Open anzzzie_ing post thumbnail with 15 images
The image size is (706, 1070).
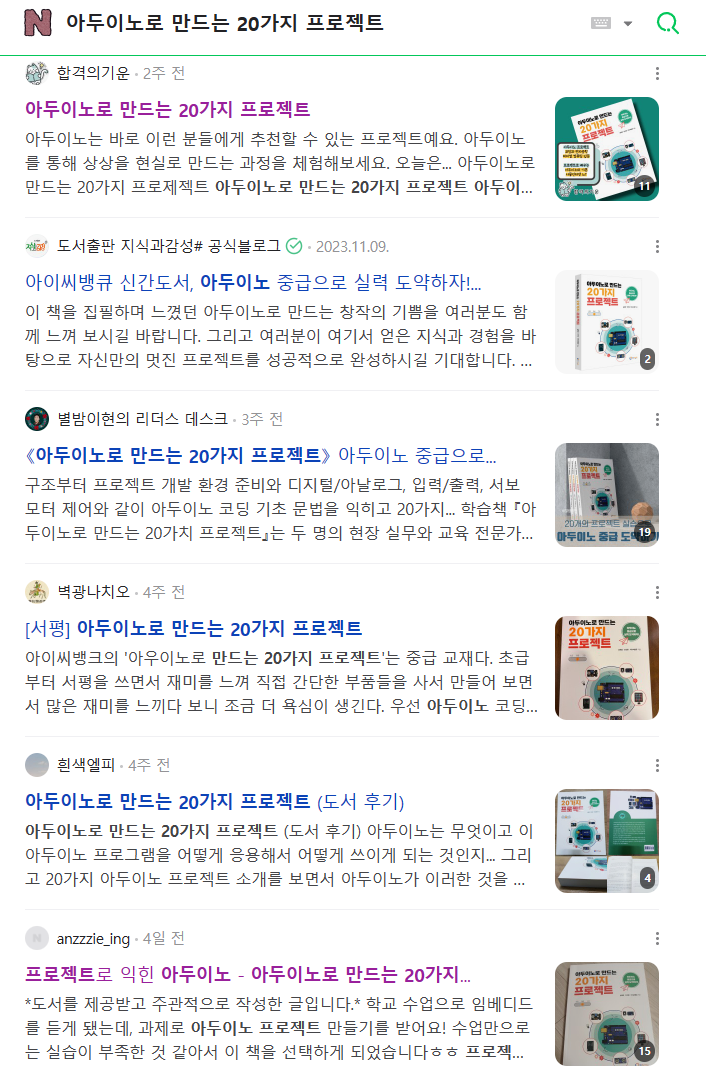pyautogui.click(x=607, y=1014)
